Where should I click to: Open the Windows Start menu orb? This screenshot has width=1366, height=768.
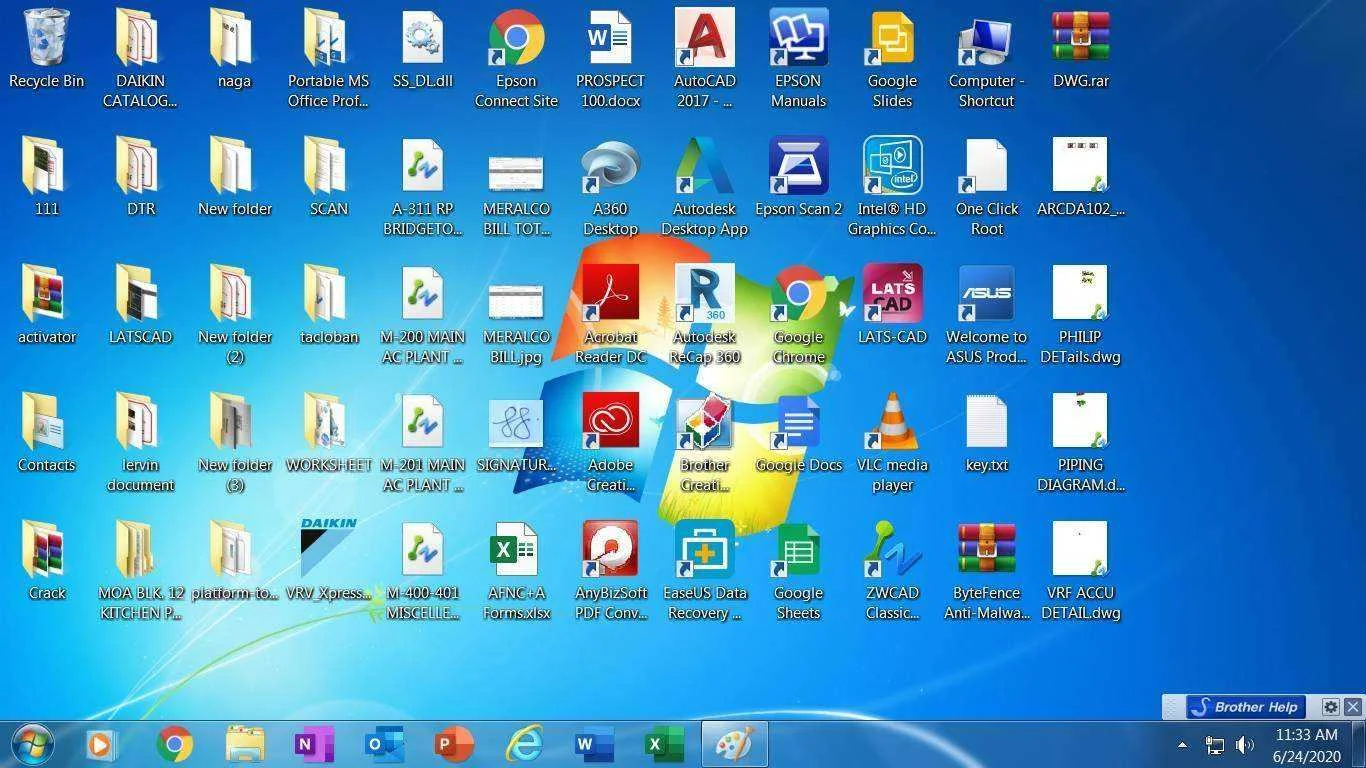(x=32, y=744)
